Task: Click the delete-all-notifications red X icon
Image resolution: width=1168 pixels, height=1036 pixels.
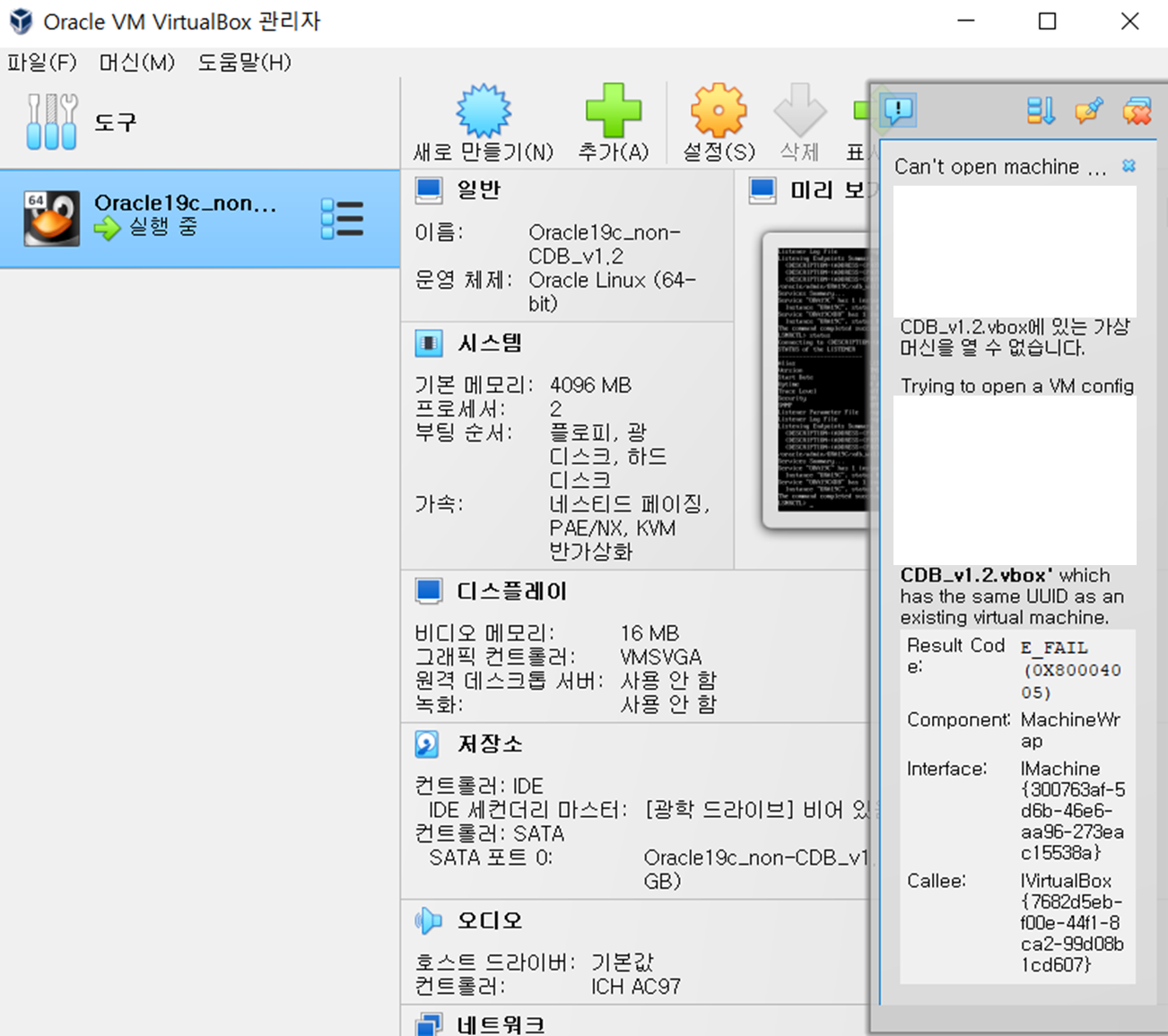Action: 1137,111
